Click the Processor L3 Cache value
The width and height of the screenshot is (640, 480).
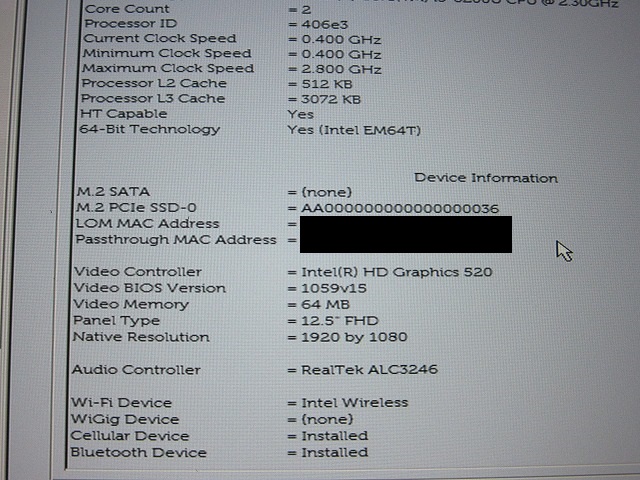point(331,99)
